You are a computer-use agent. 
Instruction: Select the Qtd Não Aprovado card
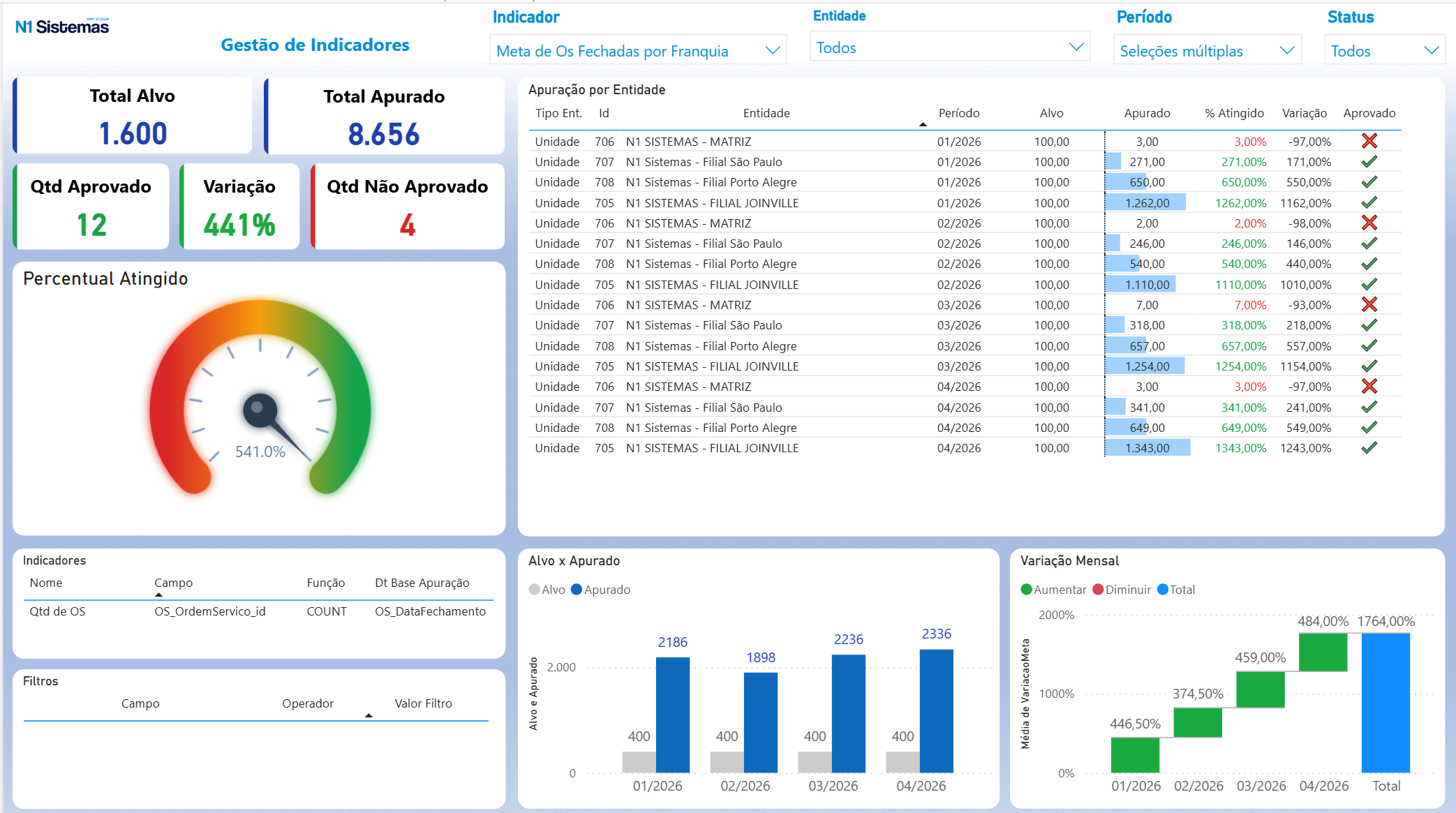tap(408, 206)
